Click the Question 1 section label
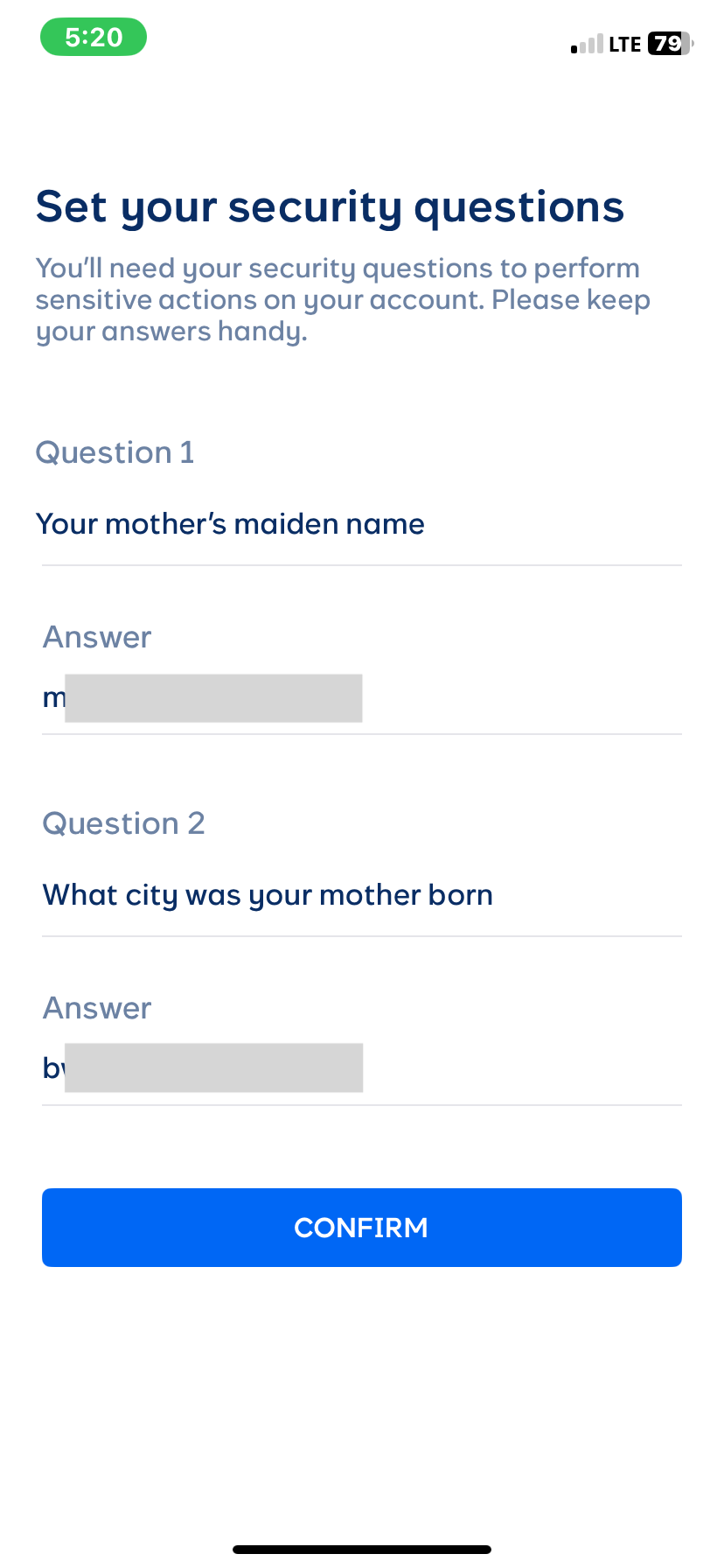 [115, 452]
